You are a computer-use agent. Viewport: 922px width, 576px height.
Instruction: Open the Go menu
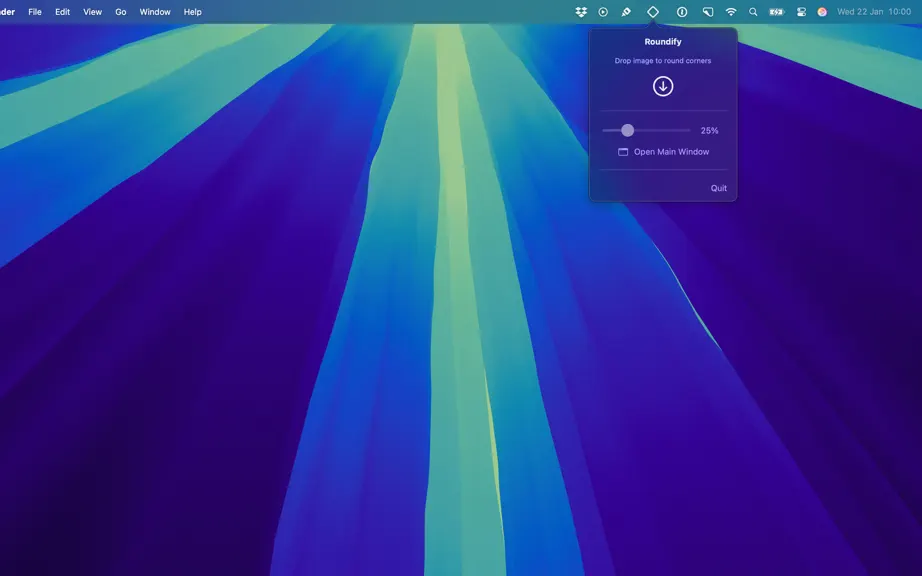coord(121,12)
